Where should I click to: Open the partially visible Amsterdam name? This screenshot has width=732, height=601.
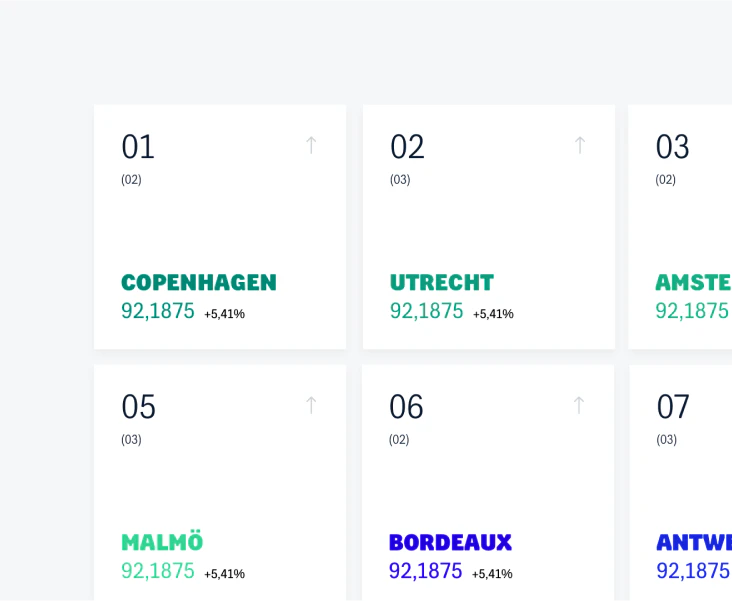point(693,283)
